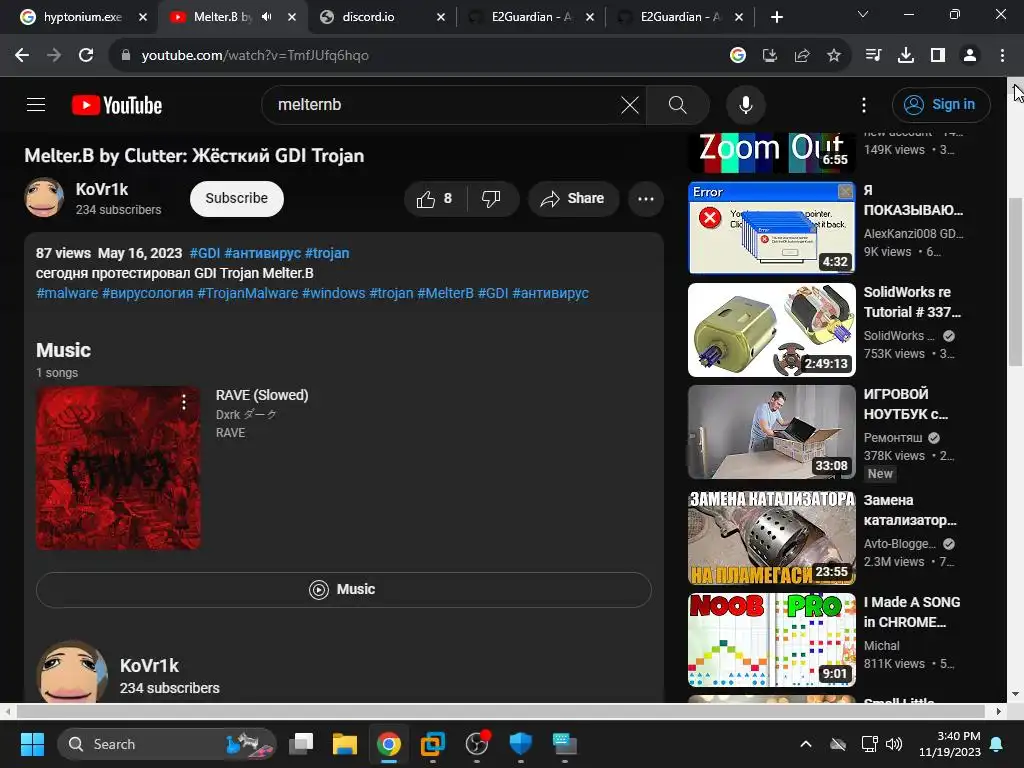1024x768 pixels.
Task: Toggle Chrome side panel icon
Action: pyautogui.click(x=938, y=56)
